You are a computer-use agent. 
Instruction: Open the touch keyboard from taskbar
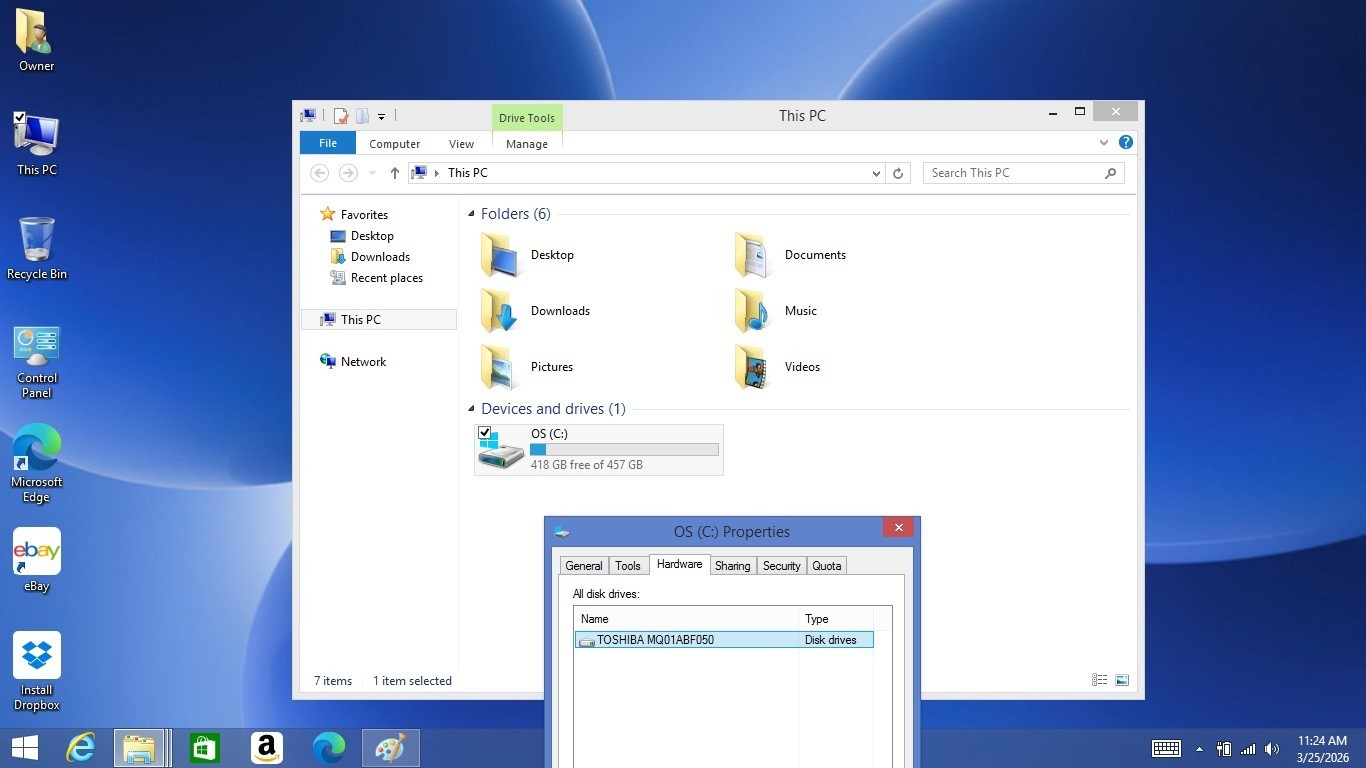pyautogui.click(x=1166, y=748)
